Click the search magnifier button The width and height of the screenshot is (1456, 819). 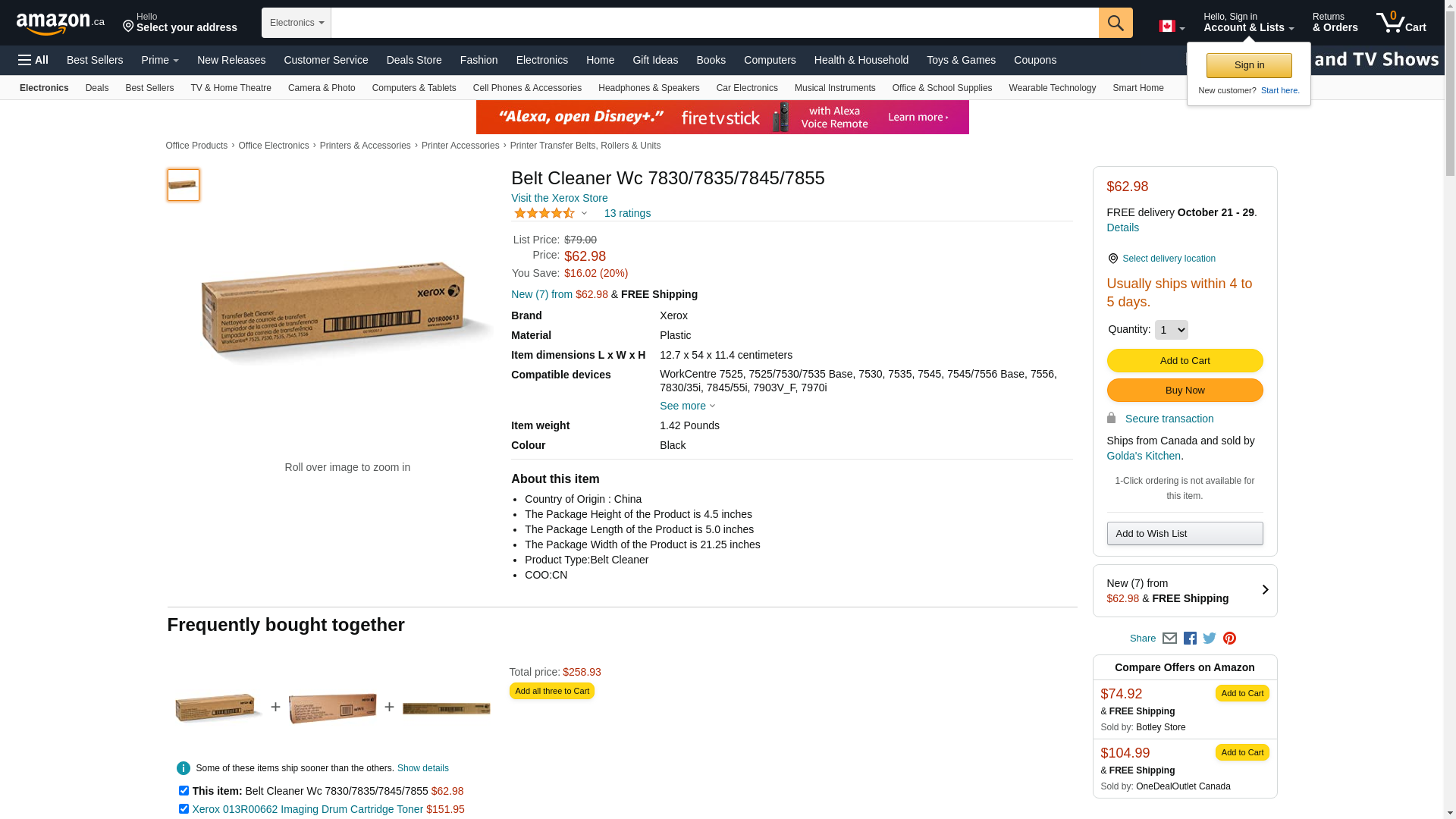coord(1115,23)
